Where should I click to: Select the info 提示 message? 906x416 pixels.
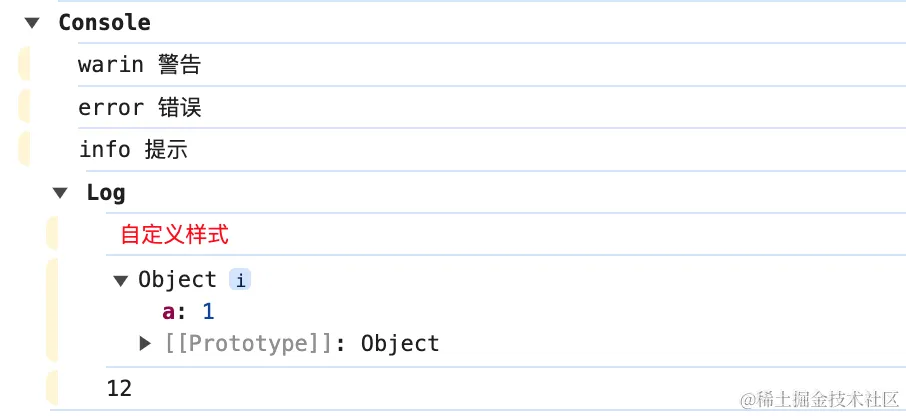(133, 150)
